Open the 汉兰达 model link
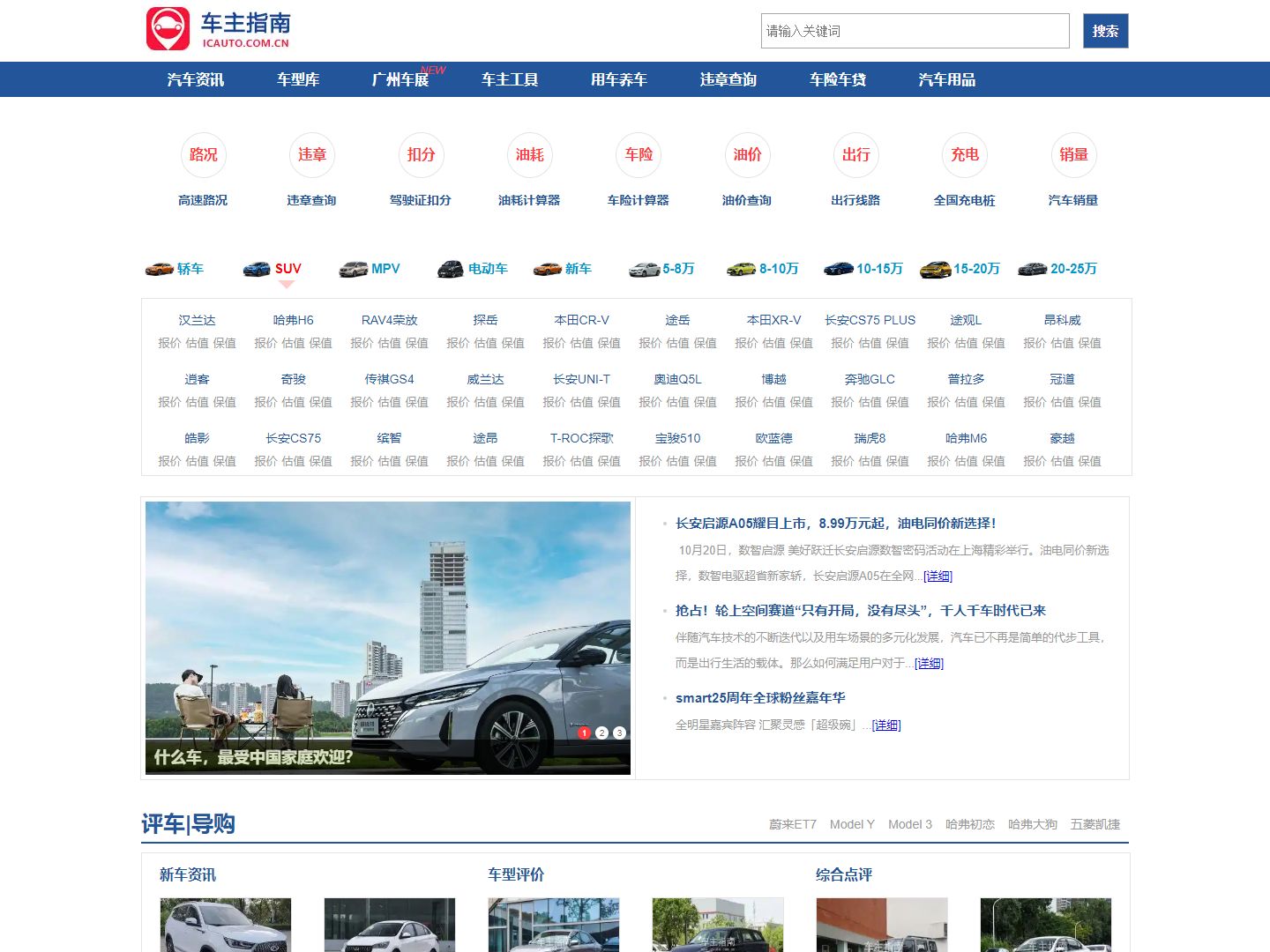This screenshot has height=952, width=1270. pos(197,320)
